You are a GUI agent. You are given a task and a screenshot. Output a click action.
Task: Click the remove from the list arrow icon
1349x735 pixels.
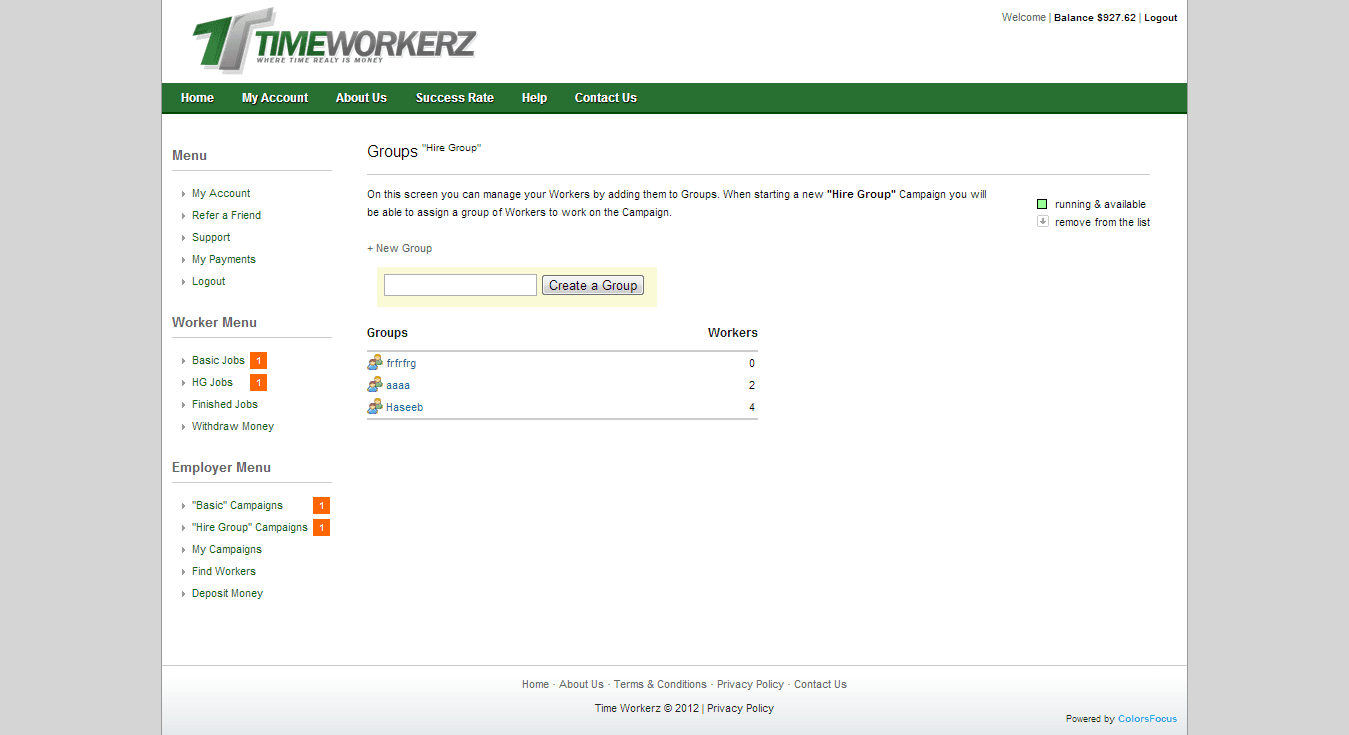pyautogui.click(x=1042, y=221)
